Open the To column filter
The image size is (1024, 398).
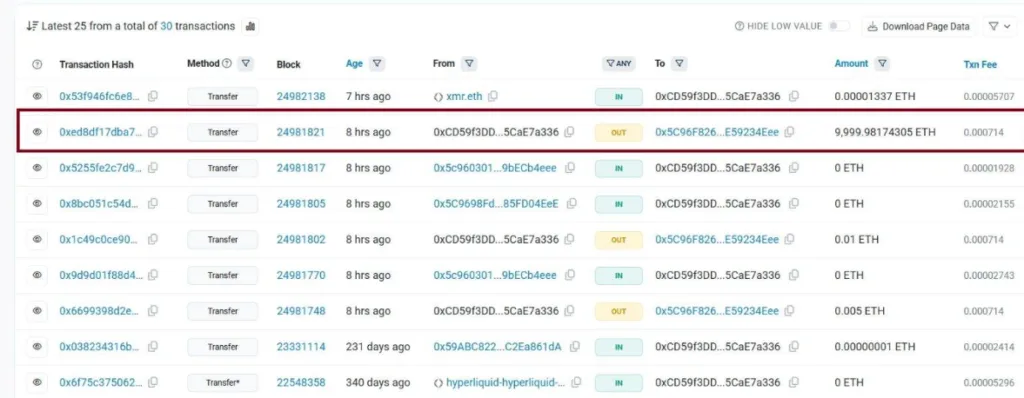(679, 63)
